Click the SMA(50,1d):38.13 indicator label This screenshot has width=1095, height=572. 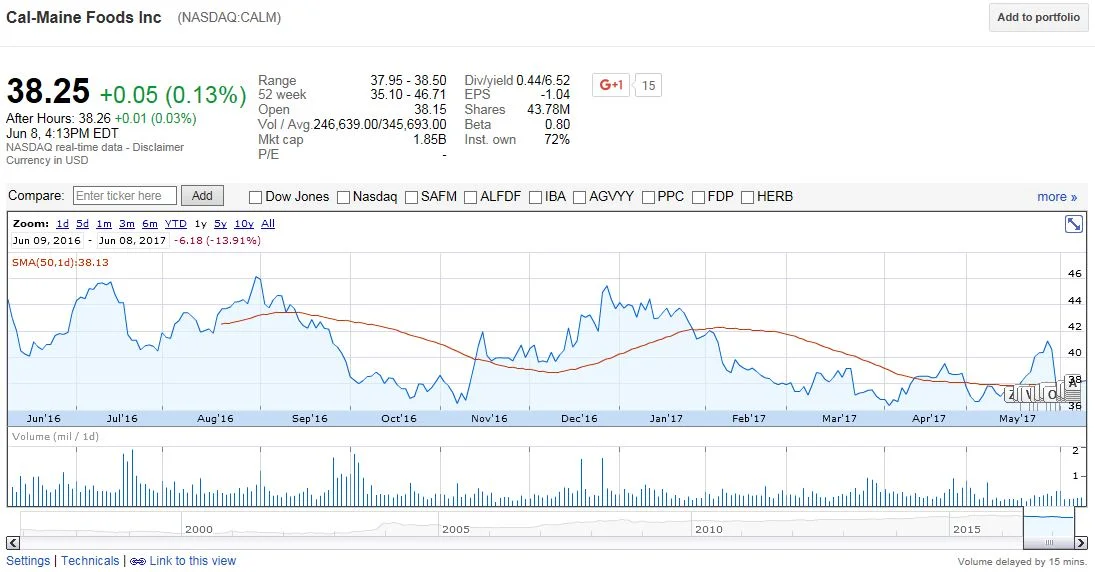click(x=60, y=263)
